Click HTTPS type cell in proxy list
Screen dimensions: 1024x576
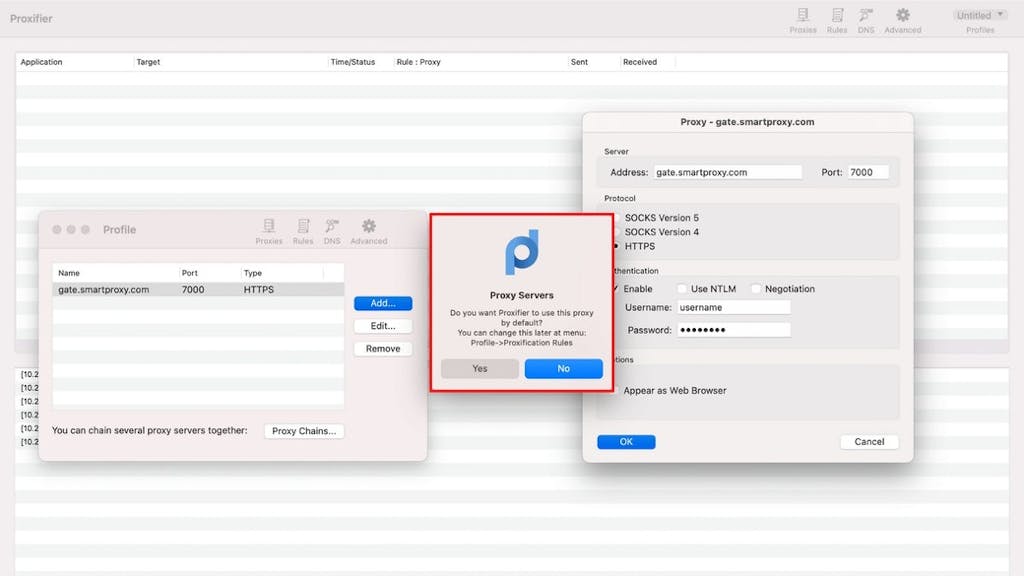click(x=259, y=289)
